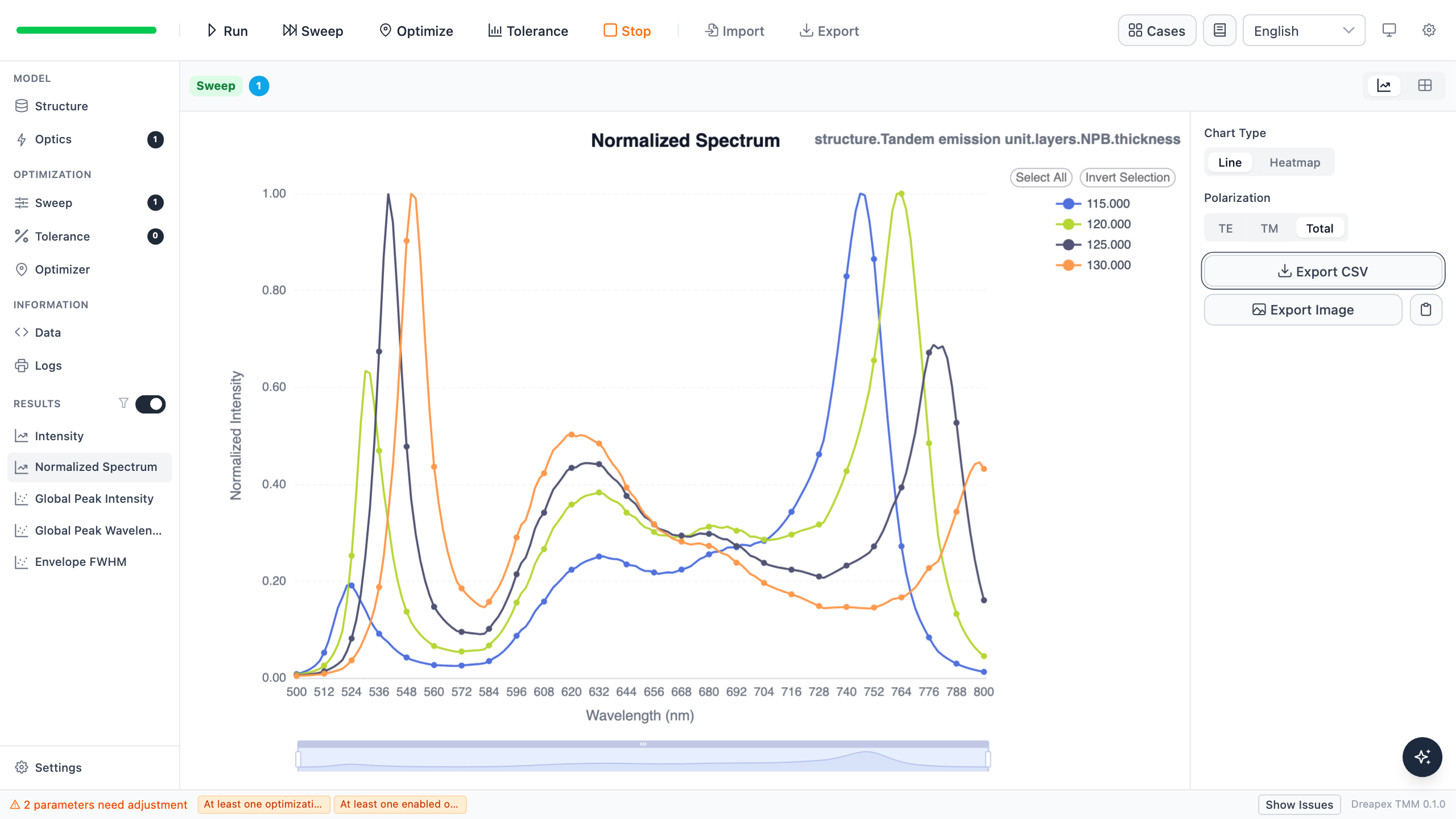Open the Optimize toolbar action
Viewport: 1456px width, 819px height.
(x=416, y=31)
